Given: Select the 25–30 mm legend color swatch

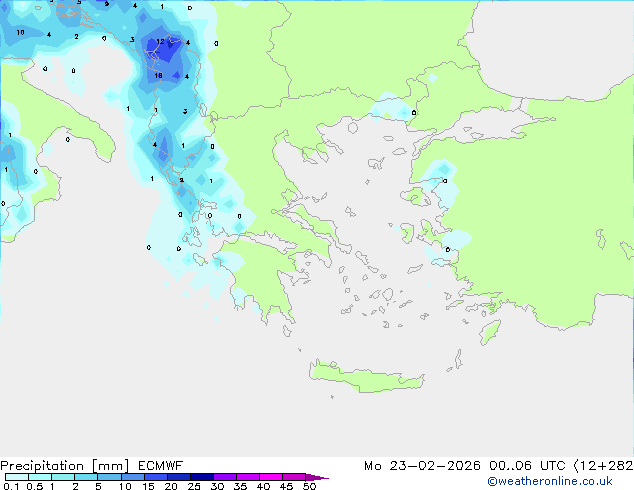Looking at the screenshot, I should click(202, 477).
